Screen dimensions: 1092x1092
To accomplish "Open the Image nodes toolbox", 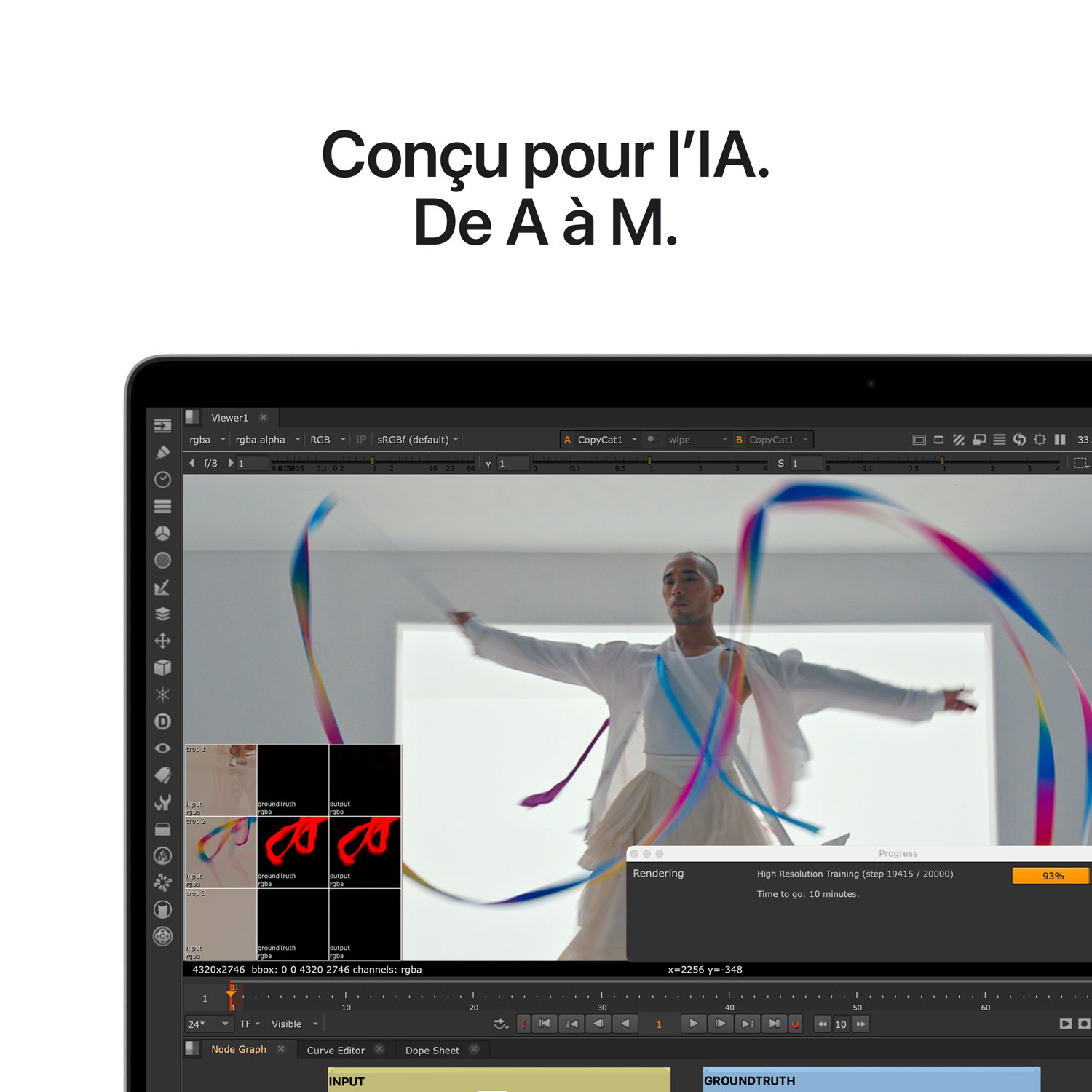I will click(x=162, y=427).
